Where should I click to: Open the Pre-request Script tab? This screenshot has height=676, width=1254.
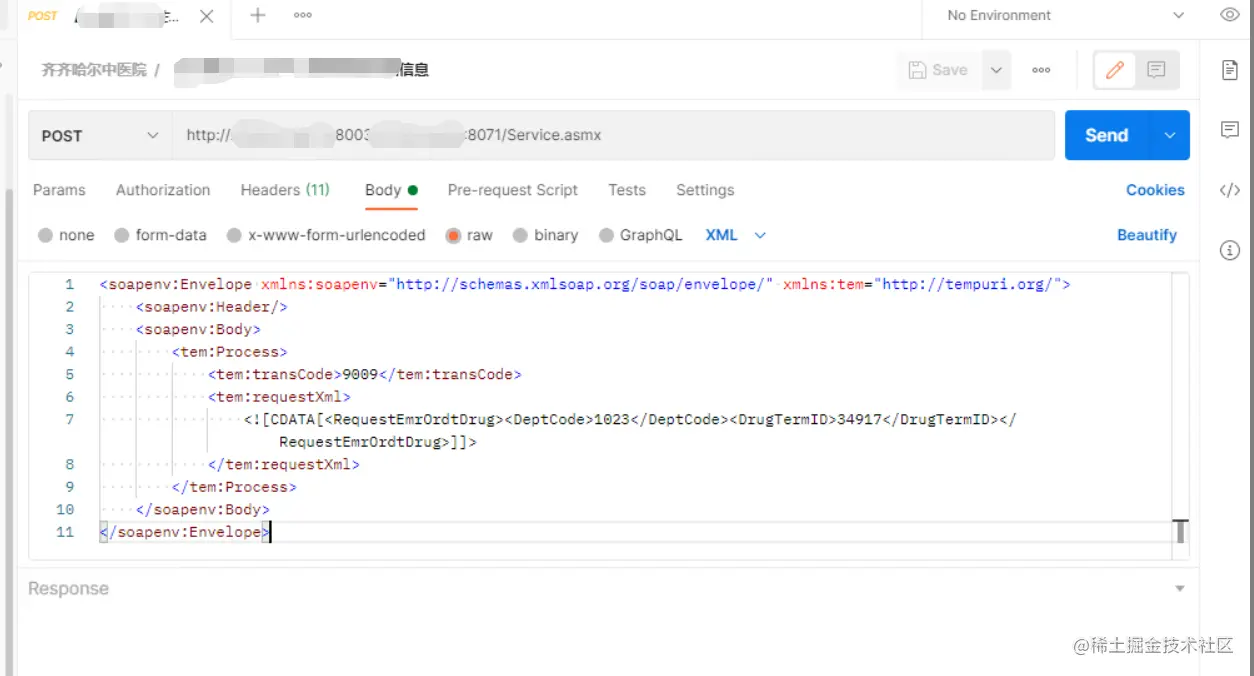click(x=513, y=190)
